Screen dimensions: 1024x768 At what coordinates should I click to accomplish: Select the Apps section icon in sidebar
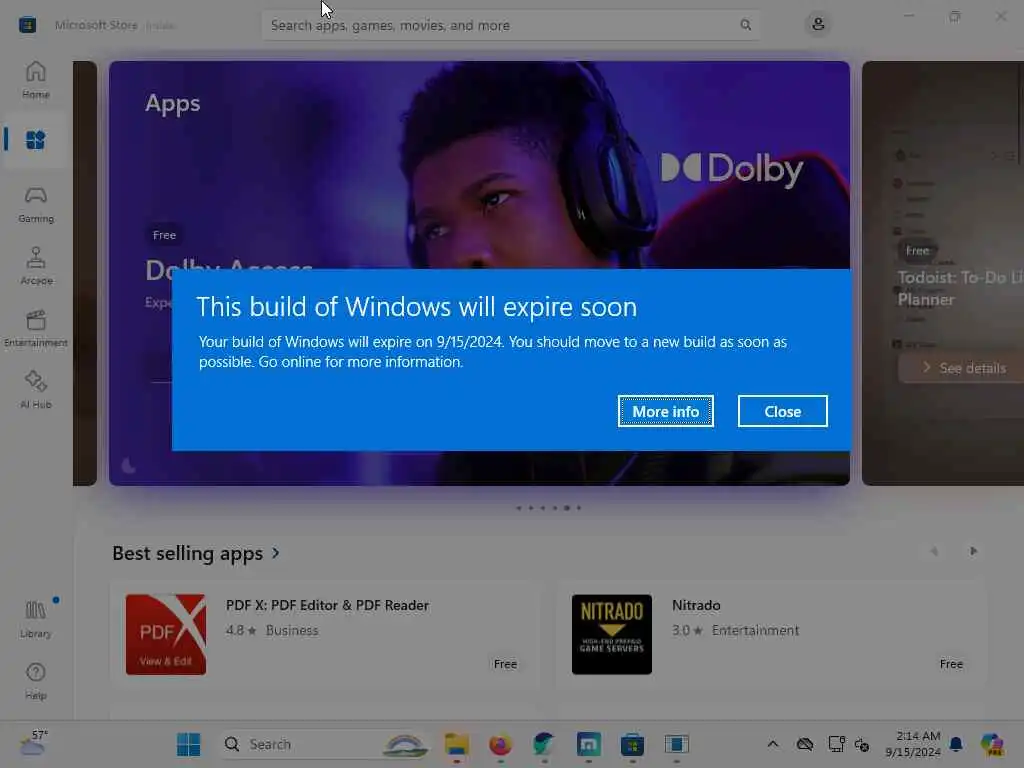(36, 140)
